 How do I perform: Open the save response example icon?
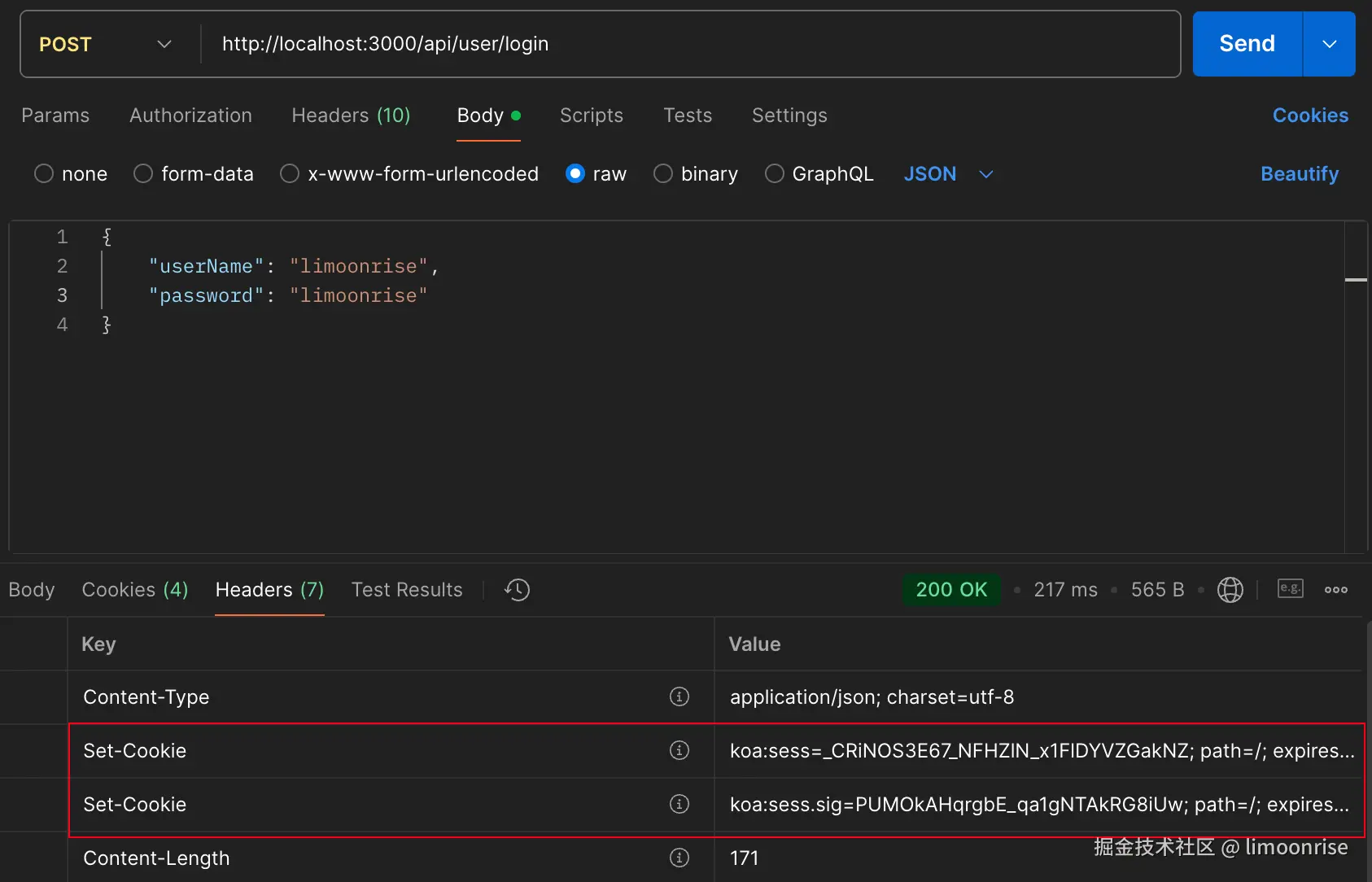(1290, 589)
